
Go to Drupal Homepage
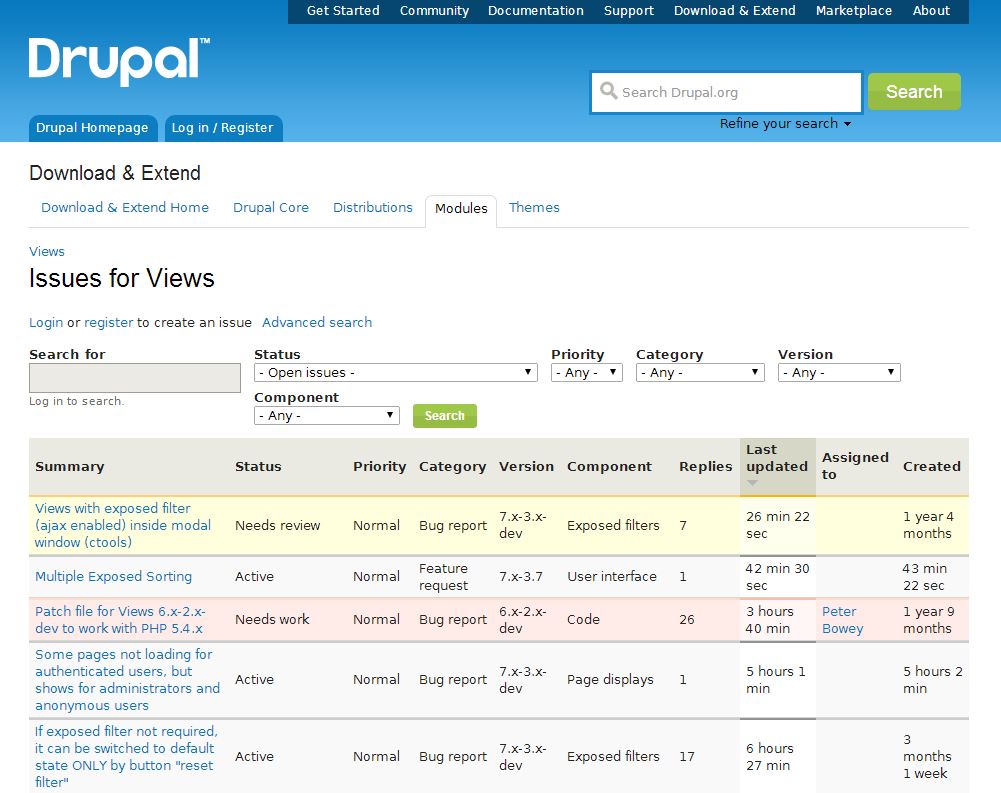93,128
